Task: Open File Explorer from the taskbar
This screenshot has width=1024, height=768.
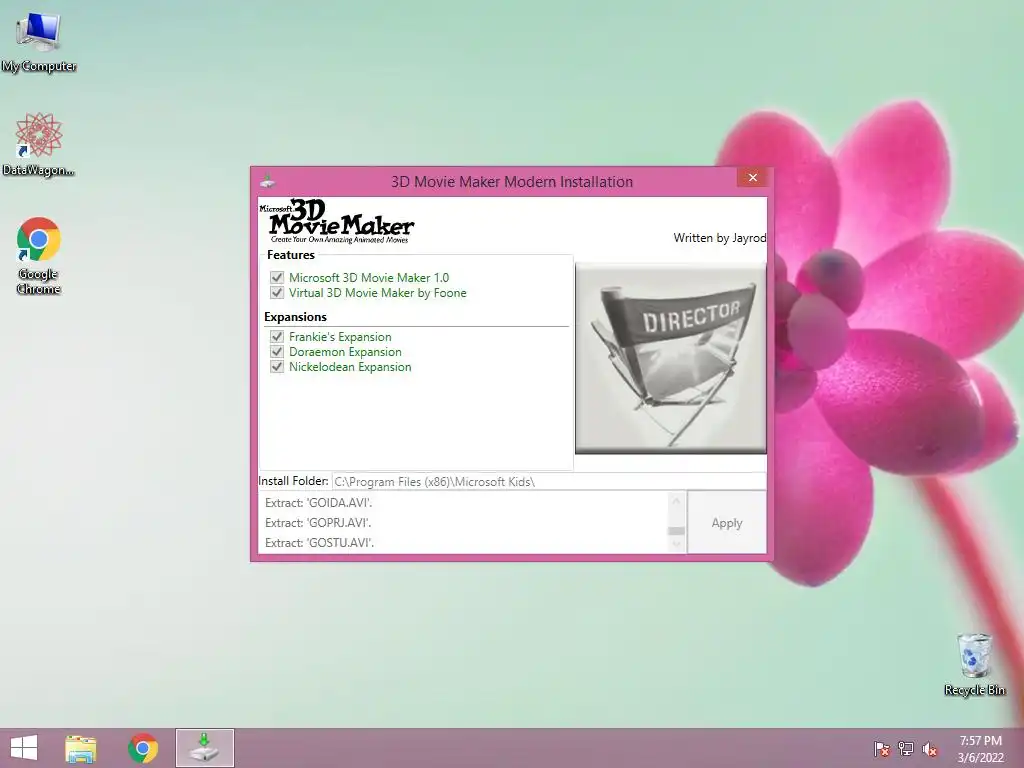Action: pos(81,748)
